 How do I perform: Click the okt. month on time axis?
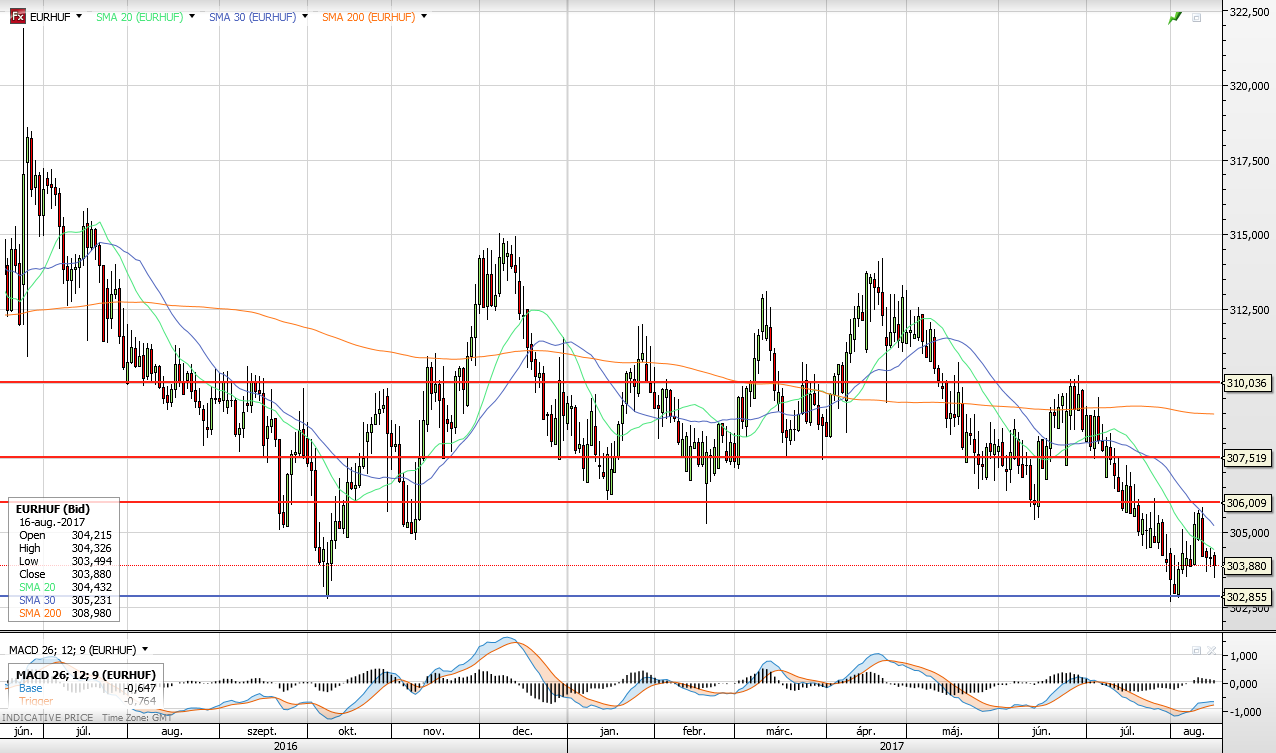coord(347,732)
